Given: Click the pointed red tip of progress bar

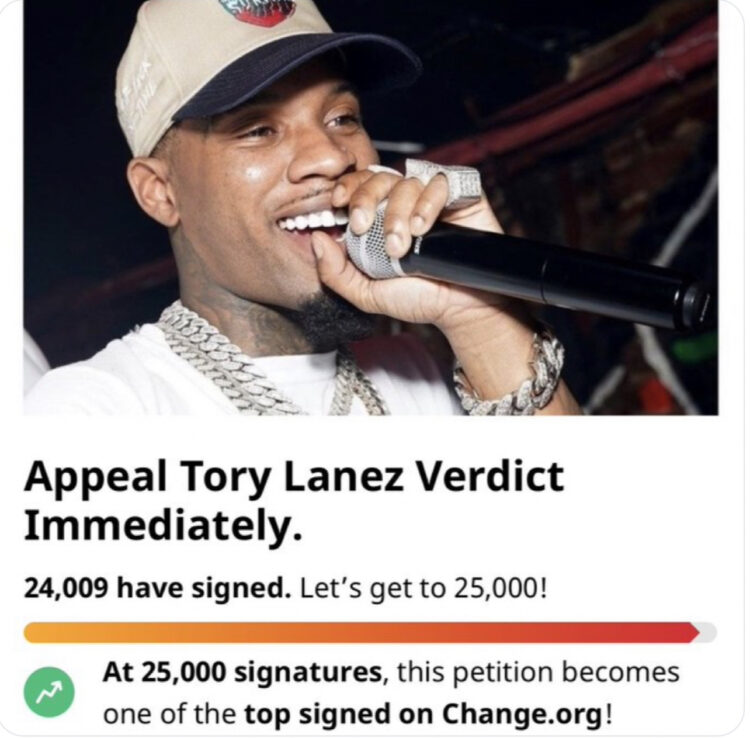Looking at the screenshot, I should [692, 632].
